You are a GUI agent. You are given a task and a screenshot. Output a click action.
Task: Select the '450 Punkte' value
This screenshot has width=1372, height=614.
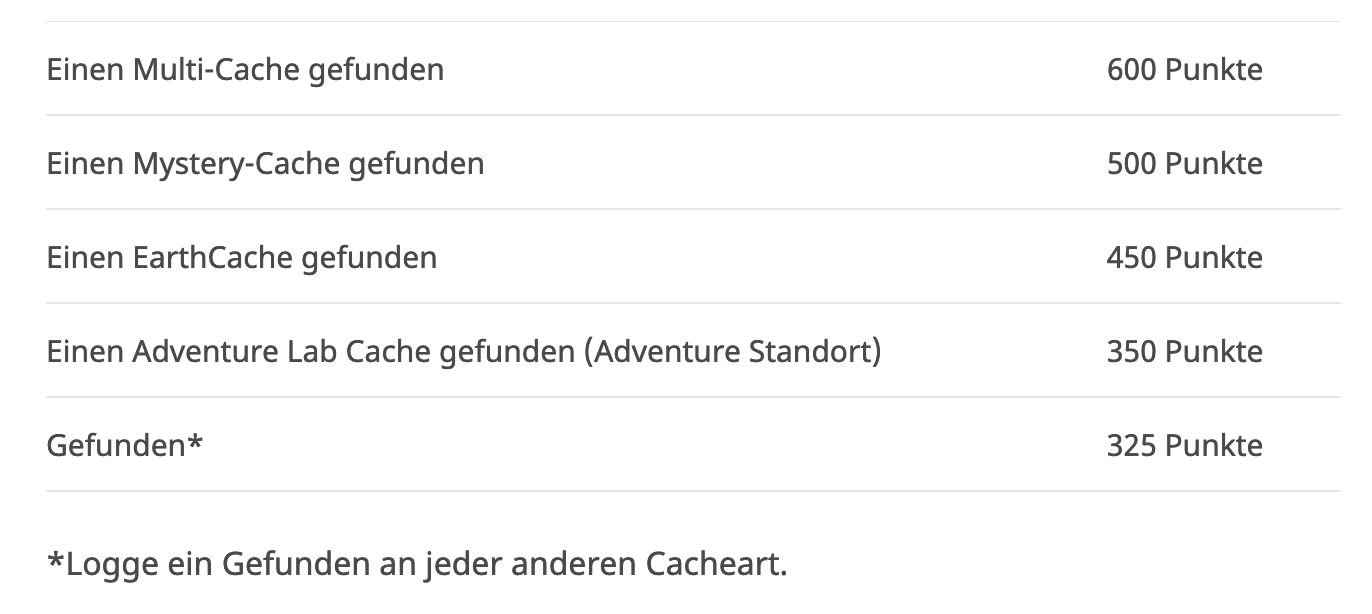tap(1184, 258)
